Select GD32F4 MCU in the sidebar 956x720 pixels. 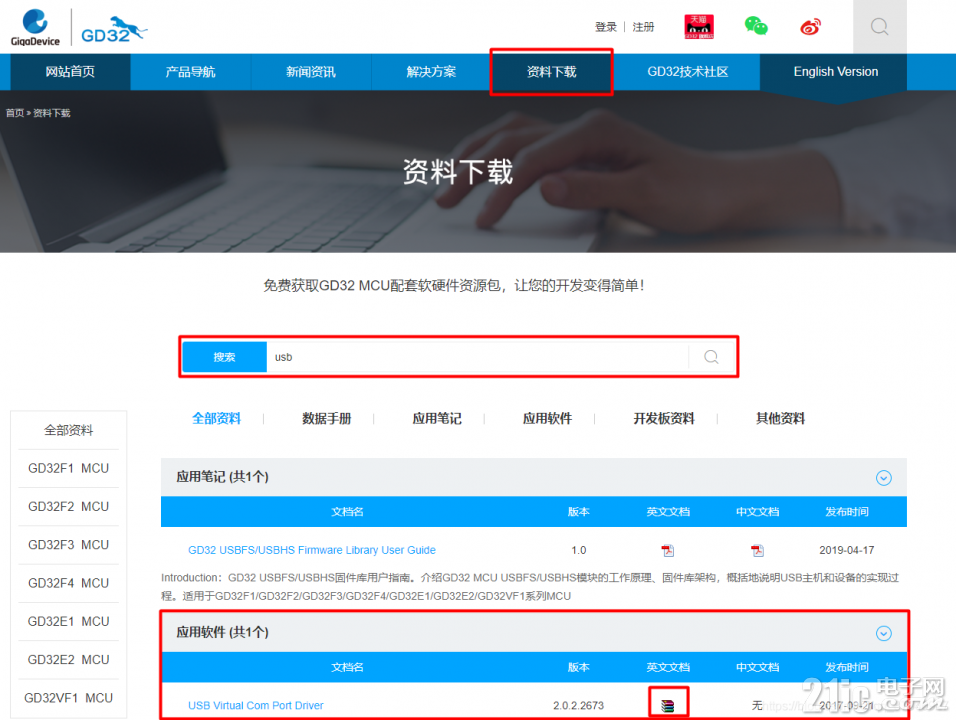click(68, 583)
